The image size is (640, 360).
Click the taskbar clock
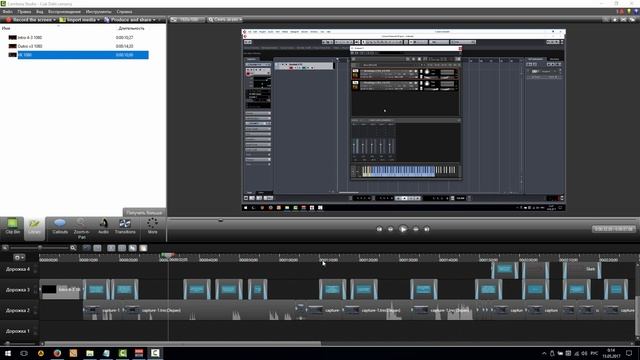[611, 353]
